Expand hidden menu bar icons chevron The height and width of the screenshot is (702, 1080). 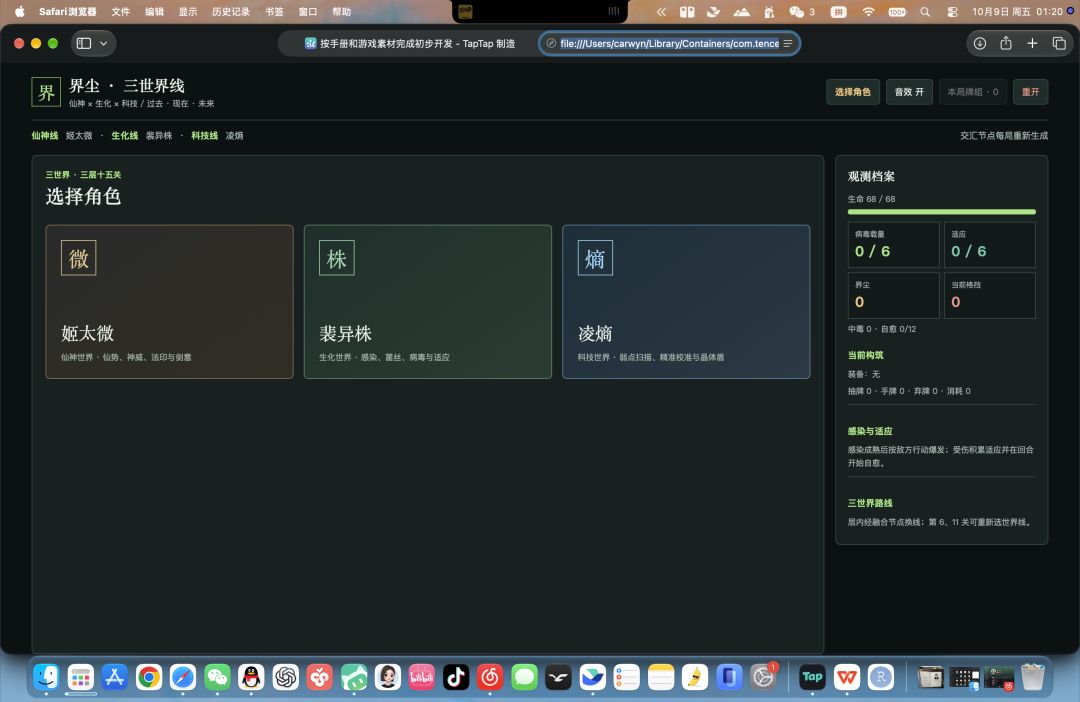pos(661,12)
